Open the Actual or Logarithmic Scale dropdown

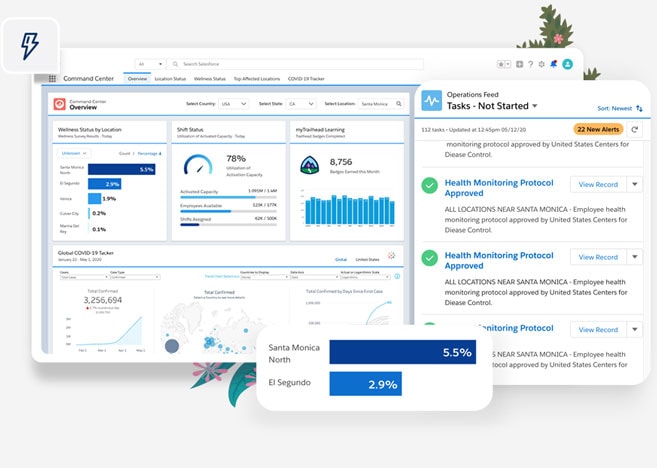365,277
